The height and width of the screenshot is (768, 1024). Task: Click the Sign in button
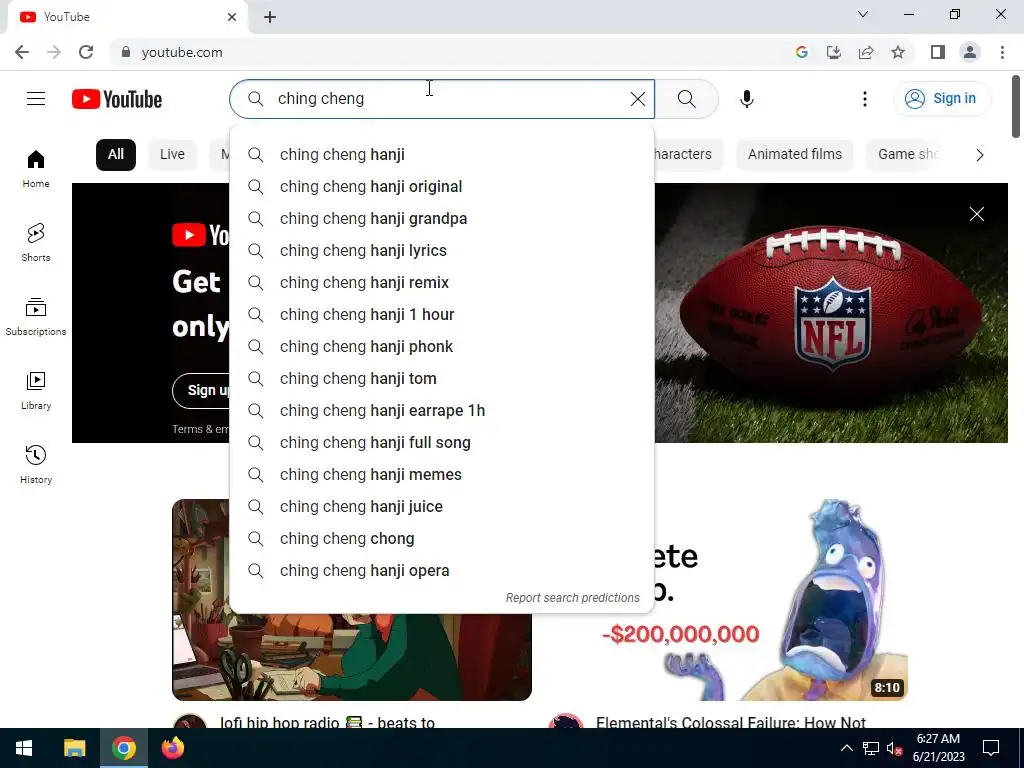click(x=941, y=99)
